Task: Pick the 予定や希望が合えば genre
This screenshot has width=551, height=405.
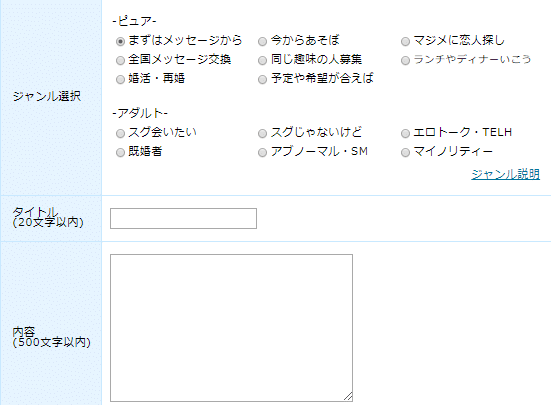Action: 262,79
